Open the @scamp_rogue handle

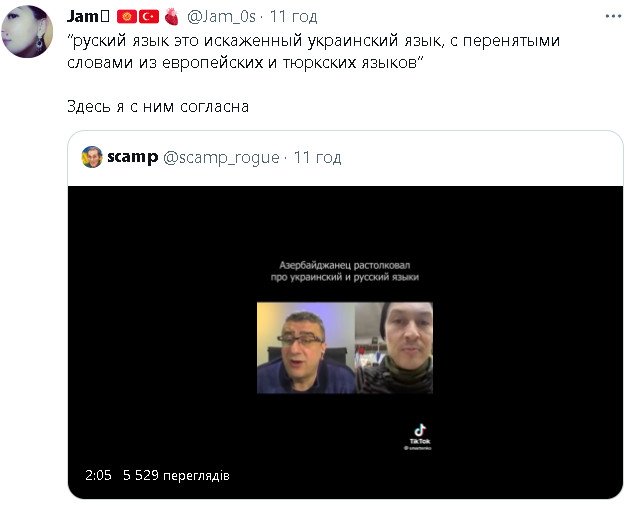221,157
